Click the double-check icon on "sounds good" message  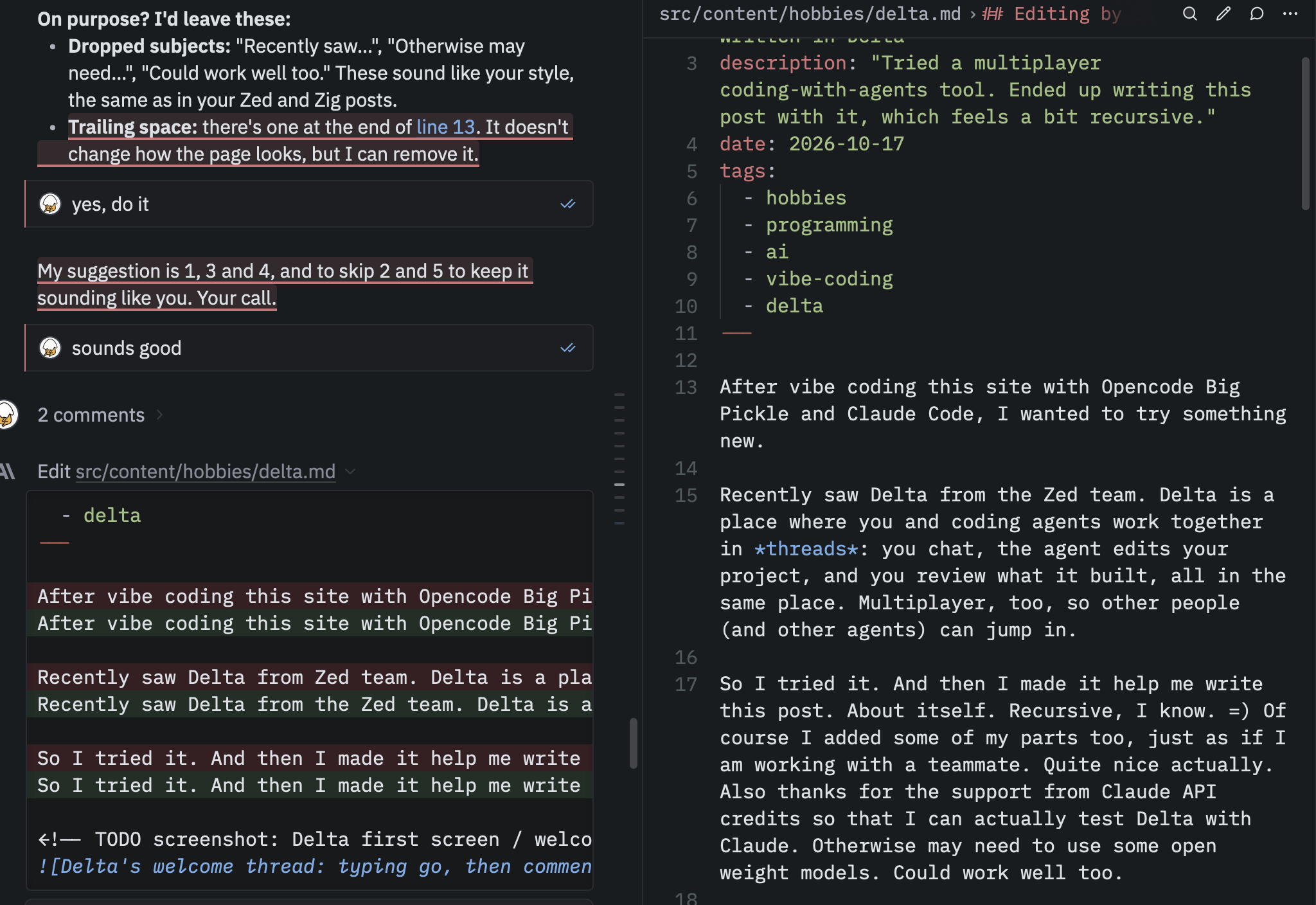click(568, 348)
